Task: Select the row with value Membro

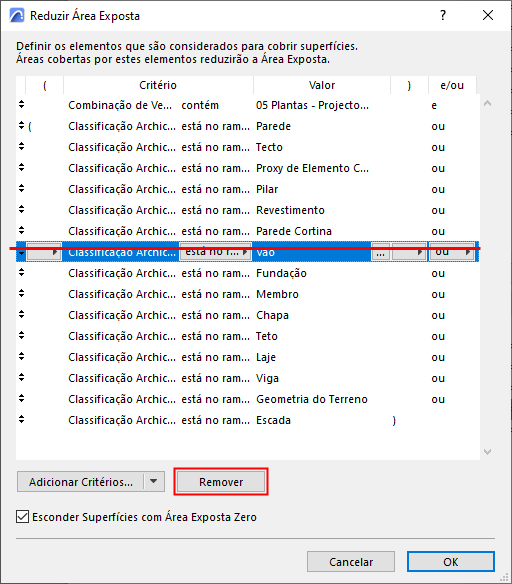Action: click(x=248, y=294)
